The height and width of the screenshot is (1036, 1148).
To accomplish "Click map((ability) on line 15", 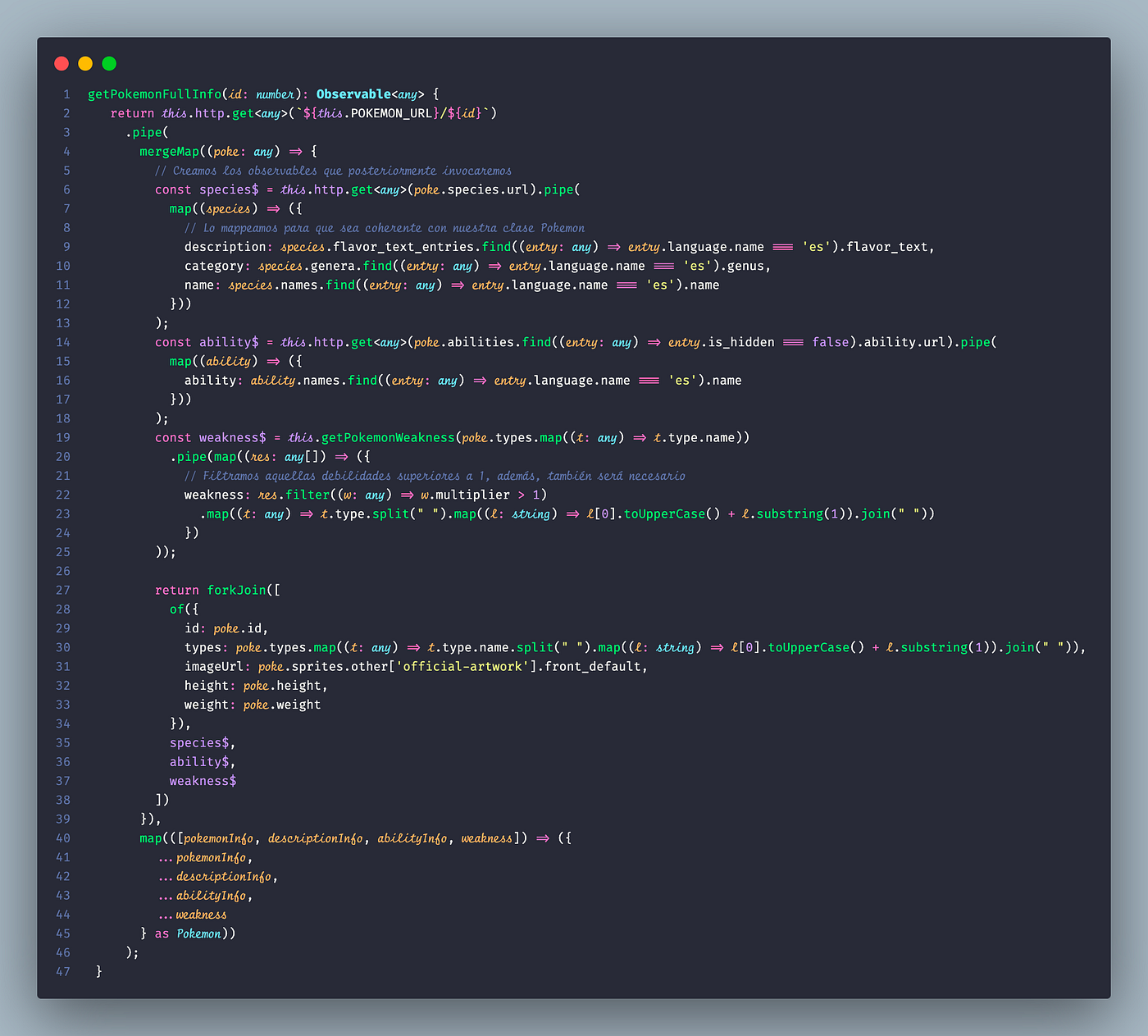I will tap(214, 362).
